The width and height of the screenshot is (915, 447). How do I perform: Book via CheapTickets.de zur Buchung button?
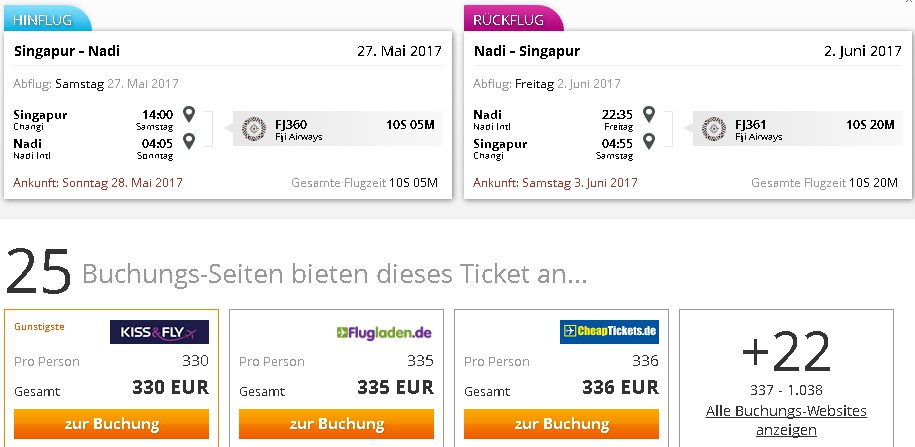pos(561,424)
